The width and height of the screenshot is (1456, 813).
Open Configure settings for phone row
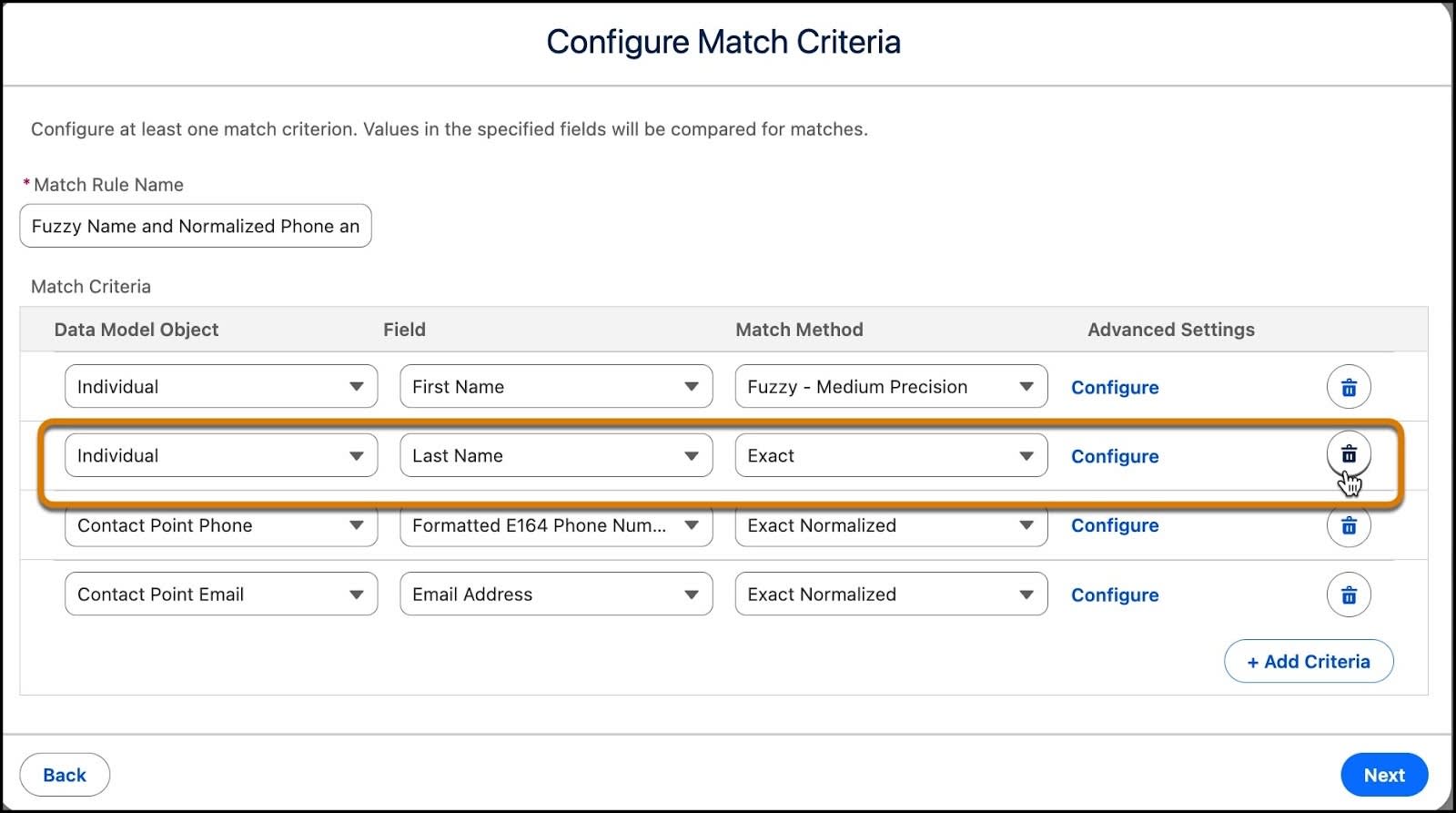pyautogui.click(x=1115, y=526)
